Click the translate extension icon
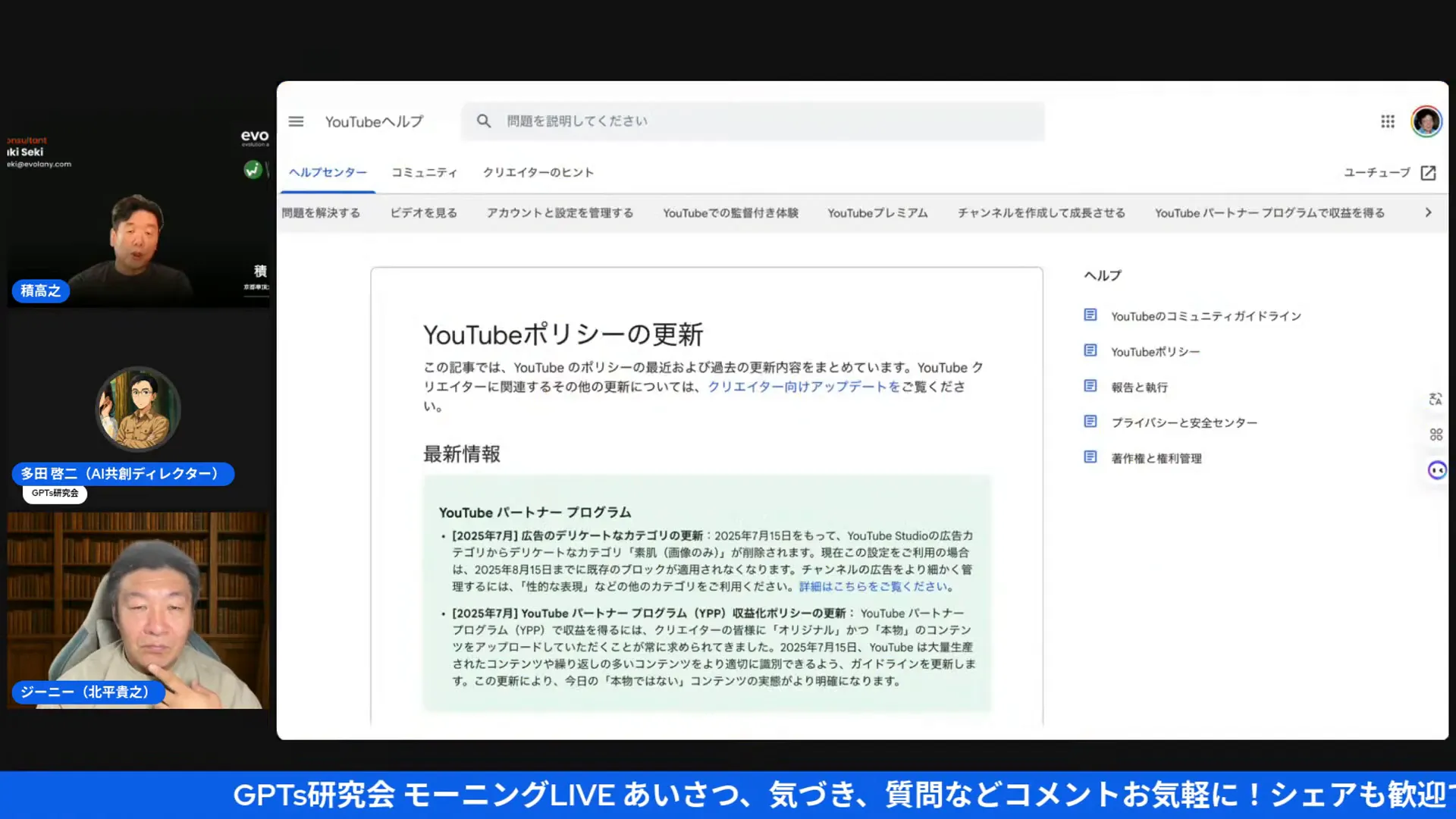 (x=1436, y=399)
